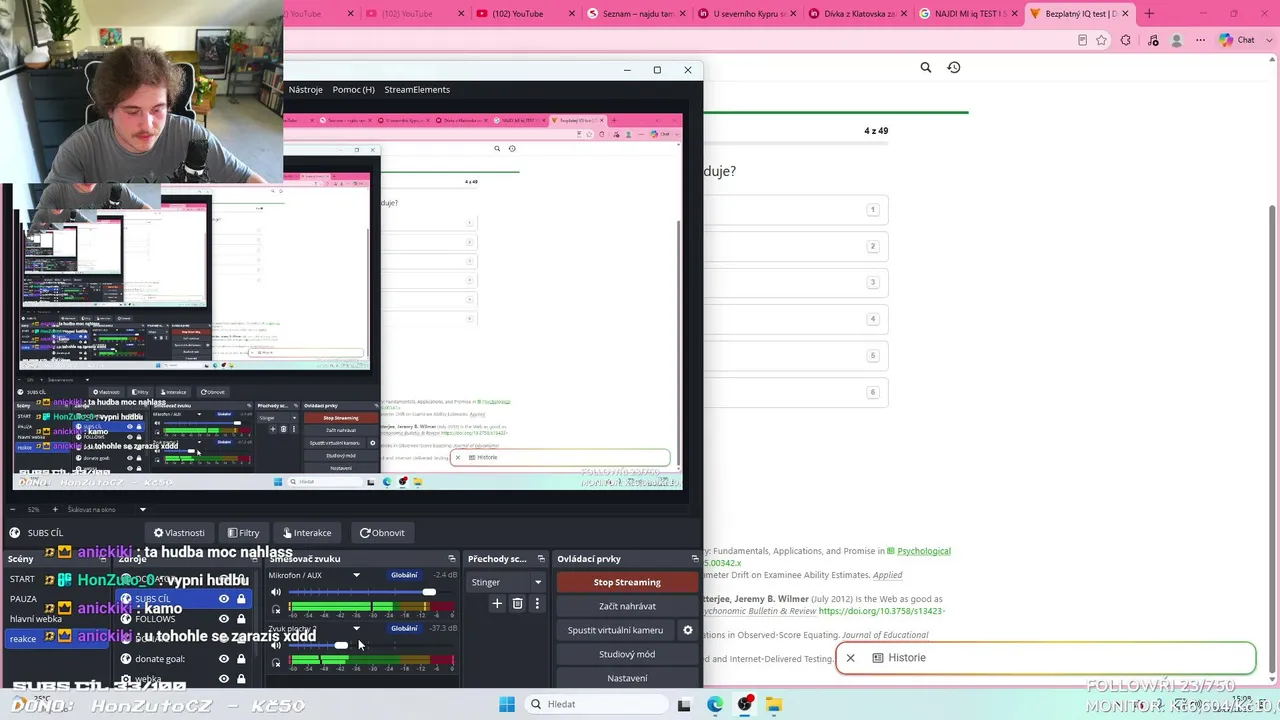Click the browser page search magnifier icon

click(926, 67)
